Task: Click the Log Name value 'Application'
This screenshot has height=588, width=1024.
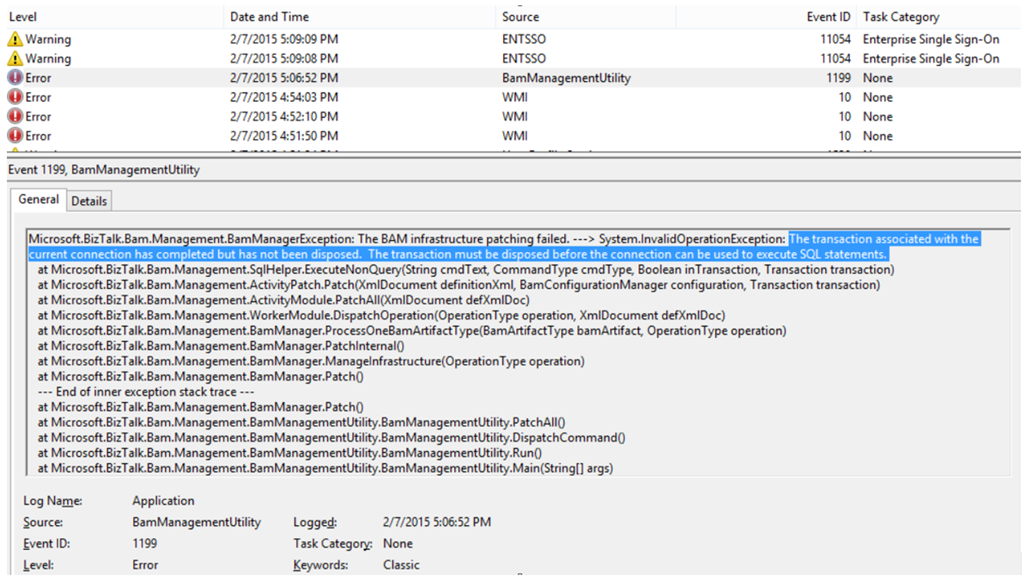Action: click(x=163, y=501)
